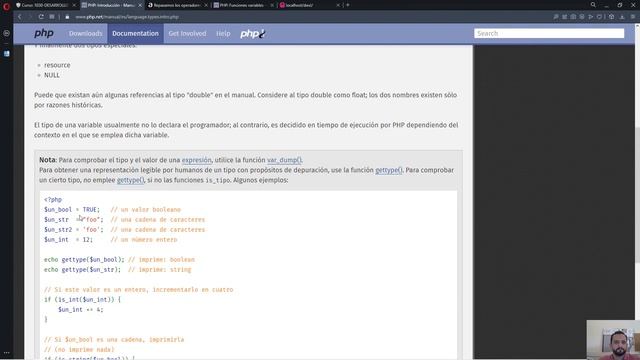This screenshot has height=360, width=640.
Task: Click the webcam video thumbnail
Action: click(613, 340)
